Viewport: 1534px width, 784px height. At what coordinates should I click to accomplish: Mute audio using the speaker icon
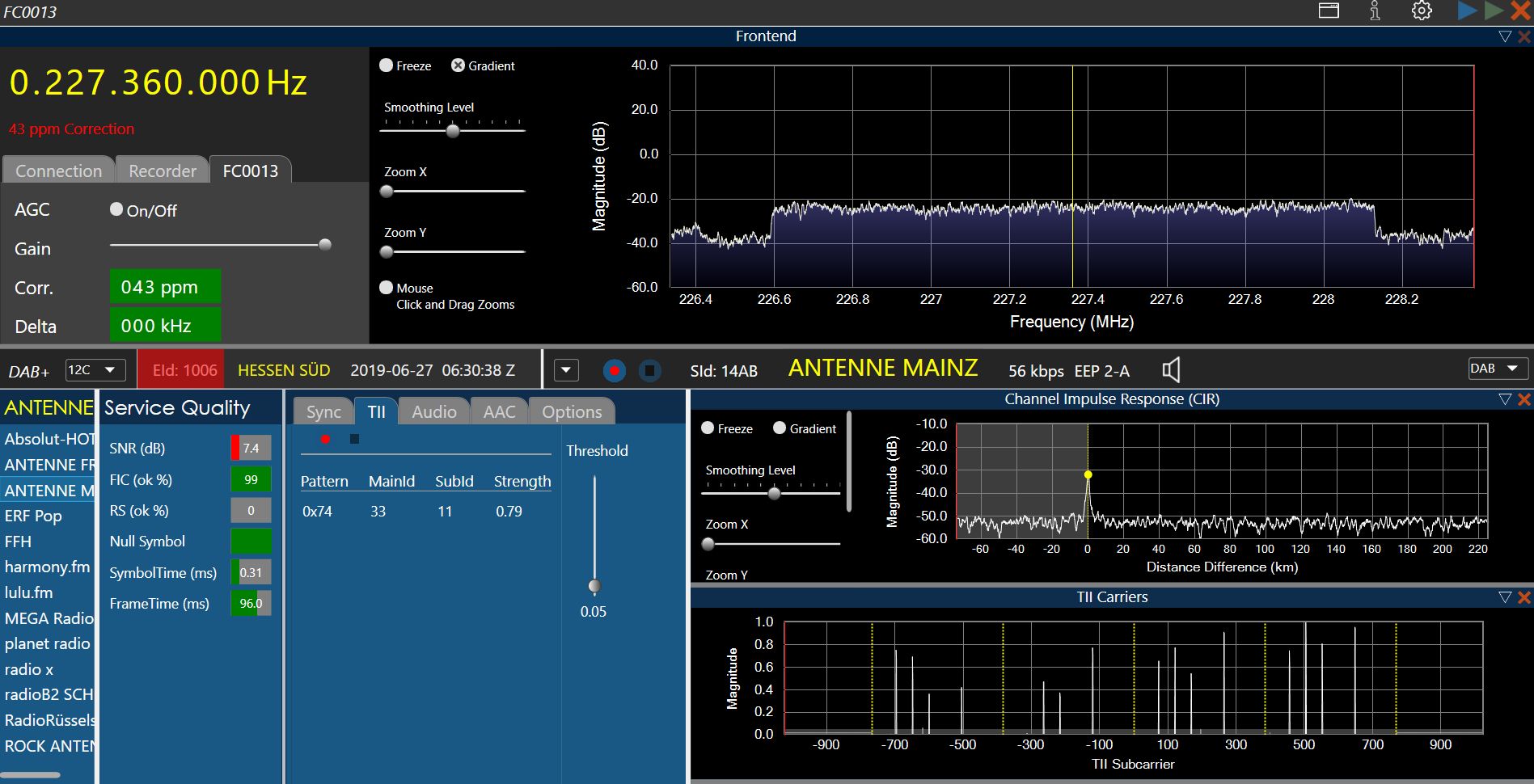[1171, 370]
